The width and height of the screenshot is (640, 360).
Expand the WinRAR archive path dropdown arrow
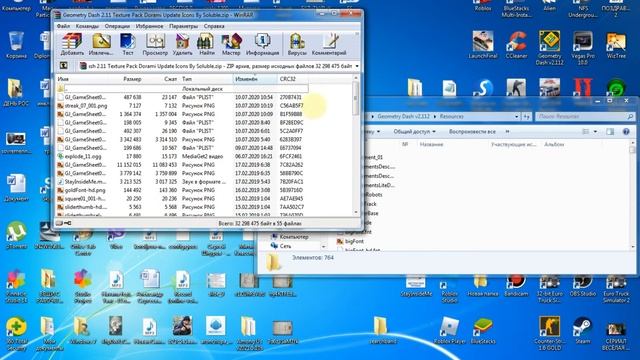tap(357, 66)
